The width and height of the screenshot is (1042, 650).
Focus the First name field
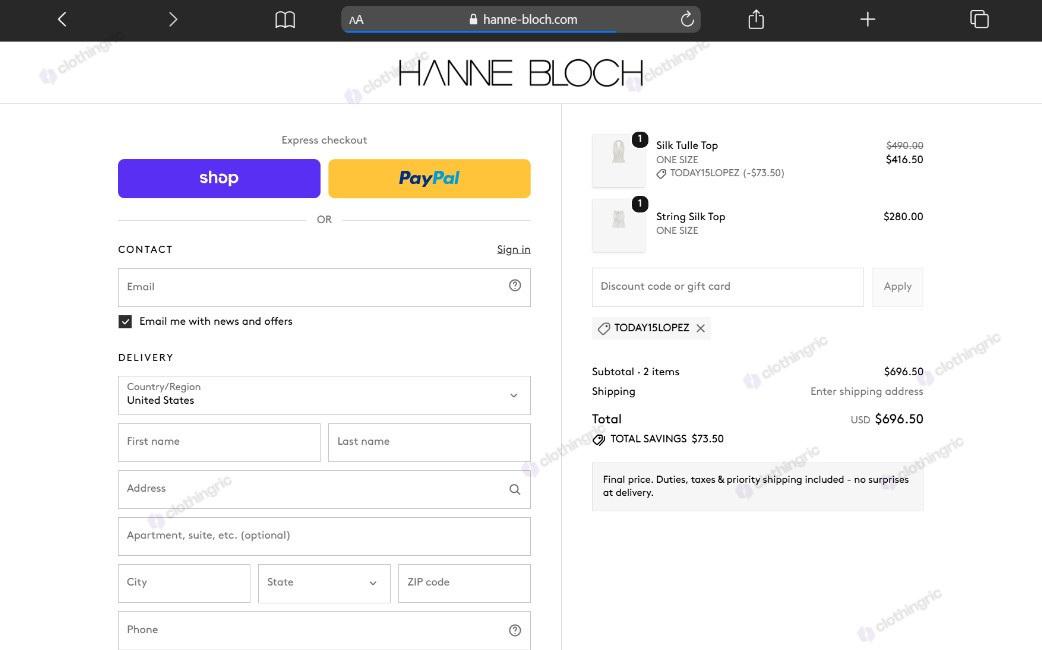pos(219,442)
